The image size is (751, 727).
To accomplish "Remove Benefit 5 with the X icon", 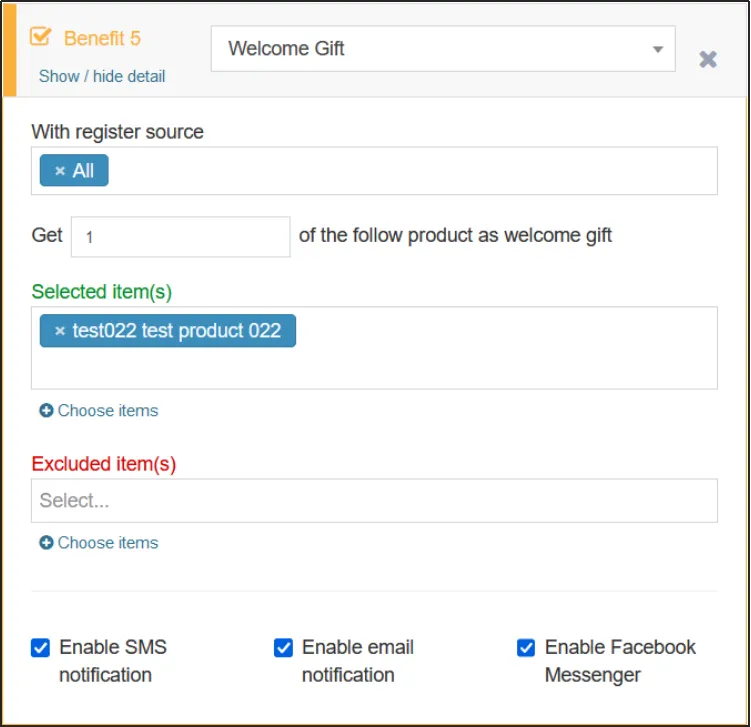I will (x=708, y=60).
